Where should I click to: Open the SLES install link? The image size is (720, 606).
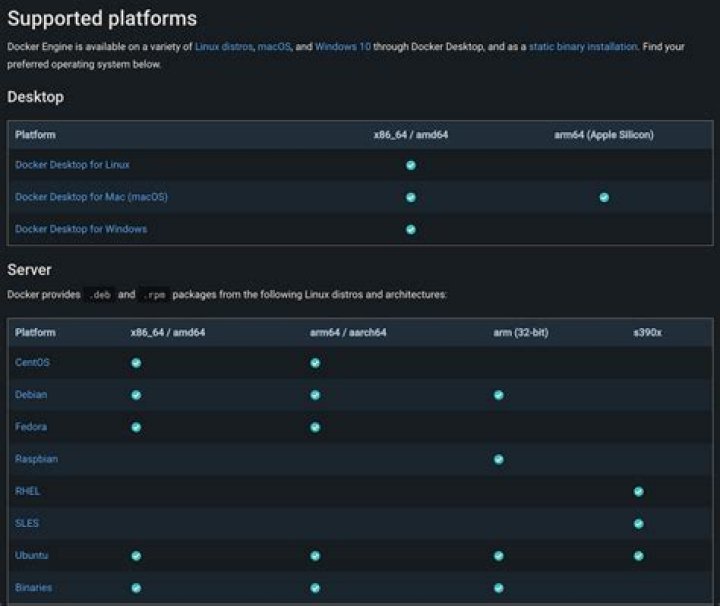[x=27, y=523]
